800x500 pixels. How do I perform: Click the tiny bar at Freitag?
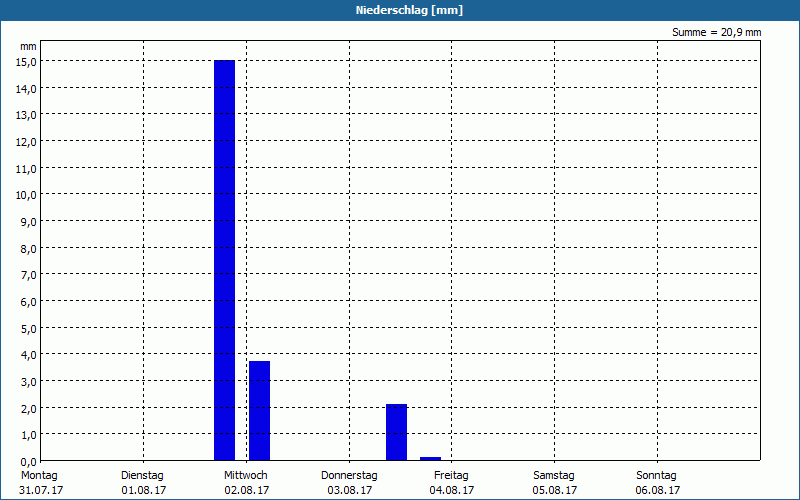tap(431, 459)
